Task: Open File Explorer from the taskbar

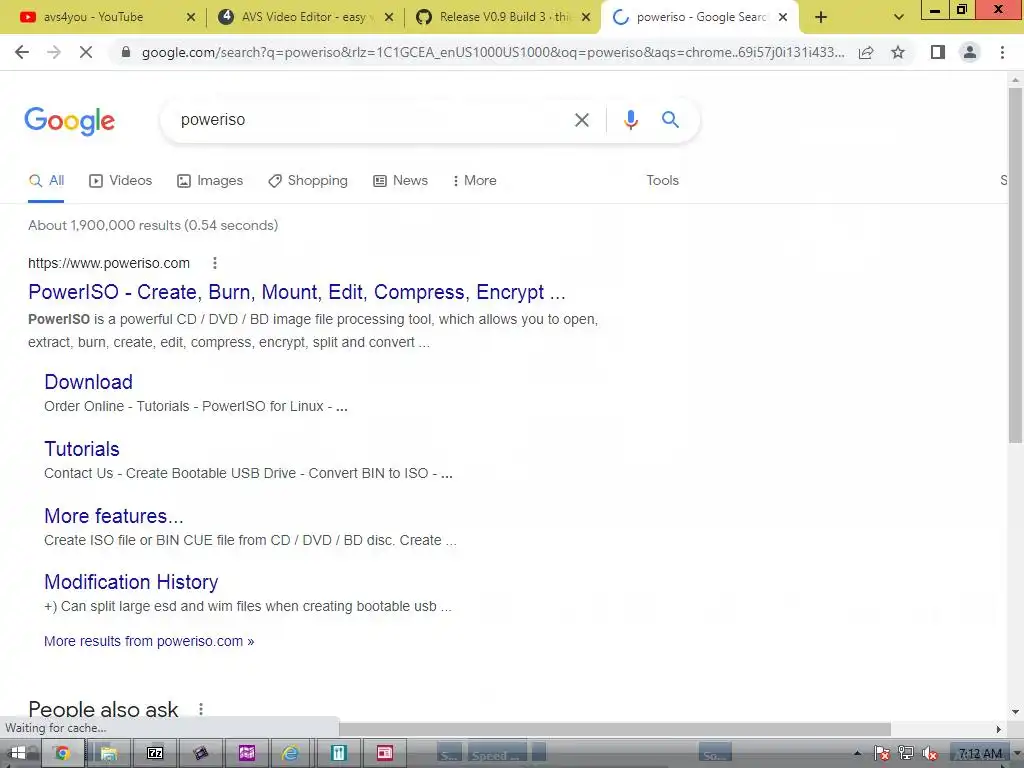Action: (x=108, y=753)
